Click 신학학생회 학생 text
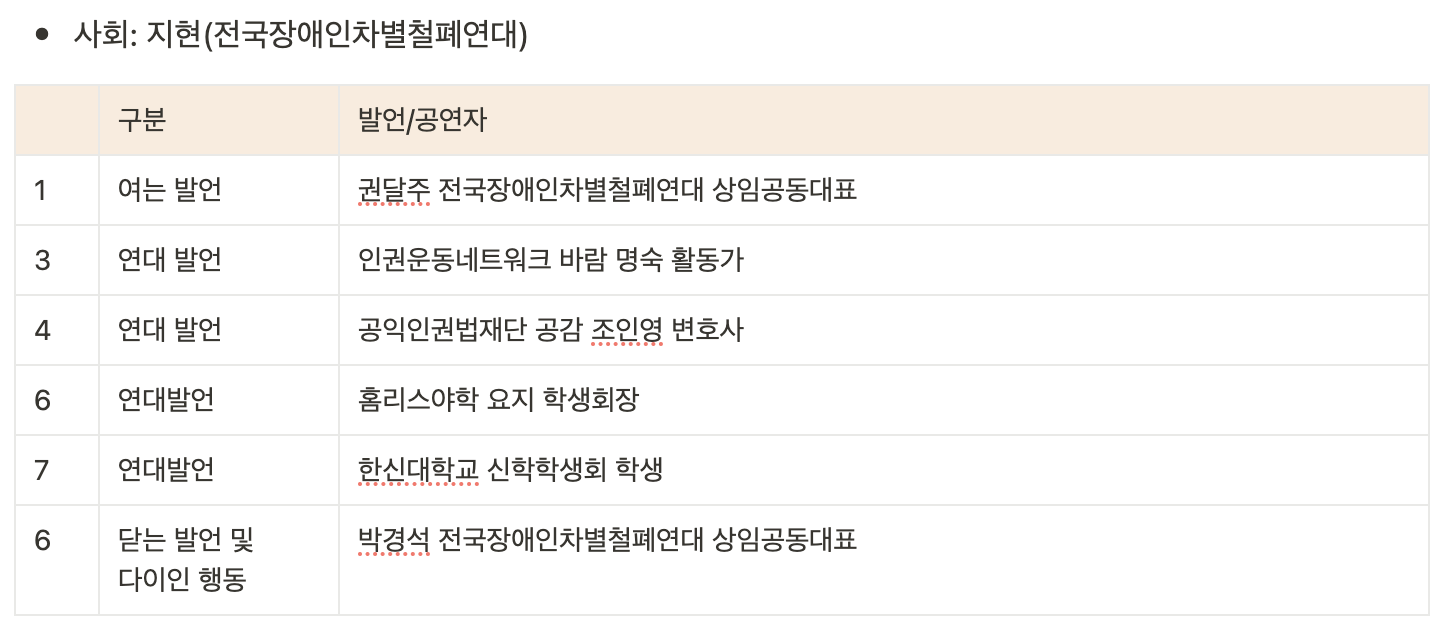Screen dimensions: 1450x634 (575, 470)
